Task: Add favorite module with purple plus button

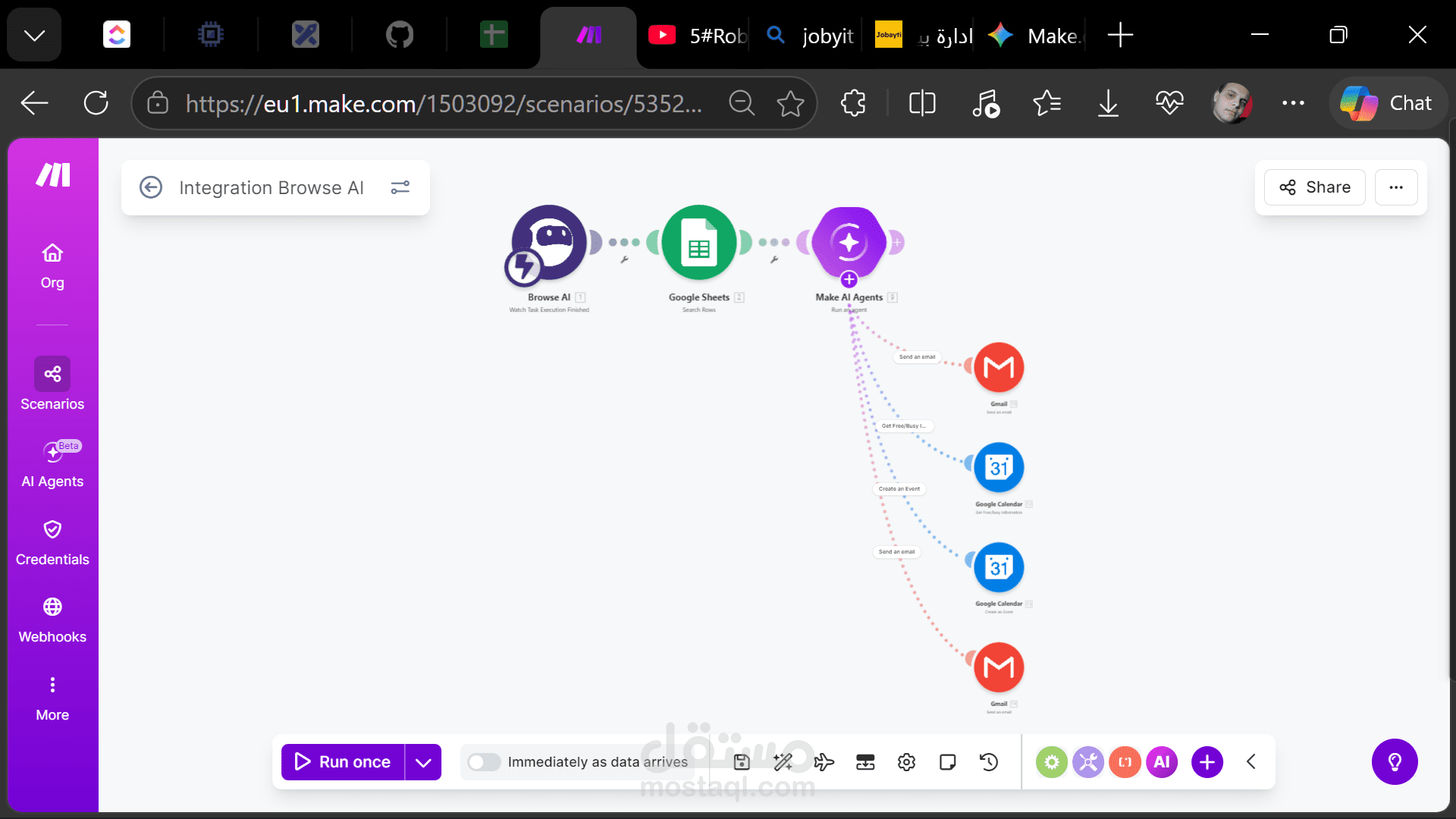Action: pos(1207,762)
